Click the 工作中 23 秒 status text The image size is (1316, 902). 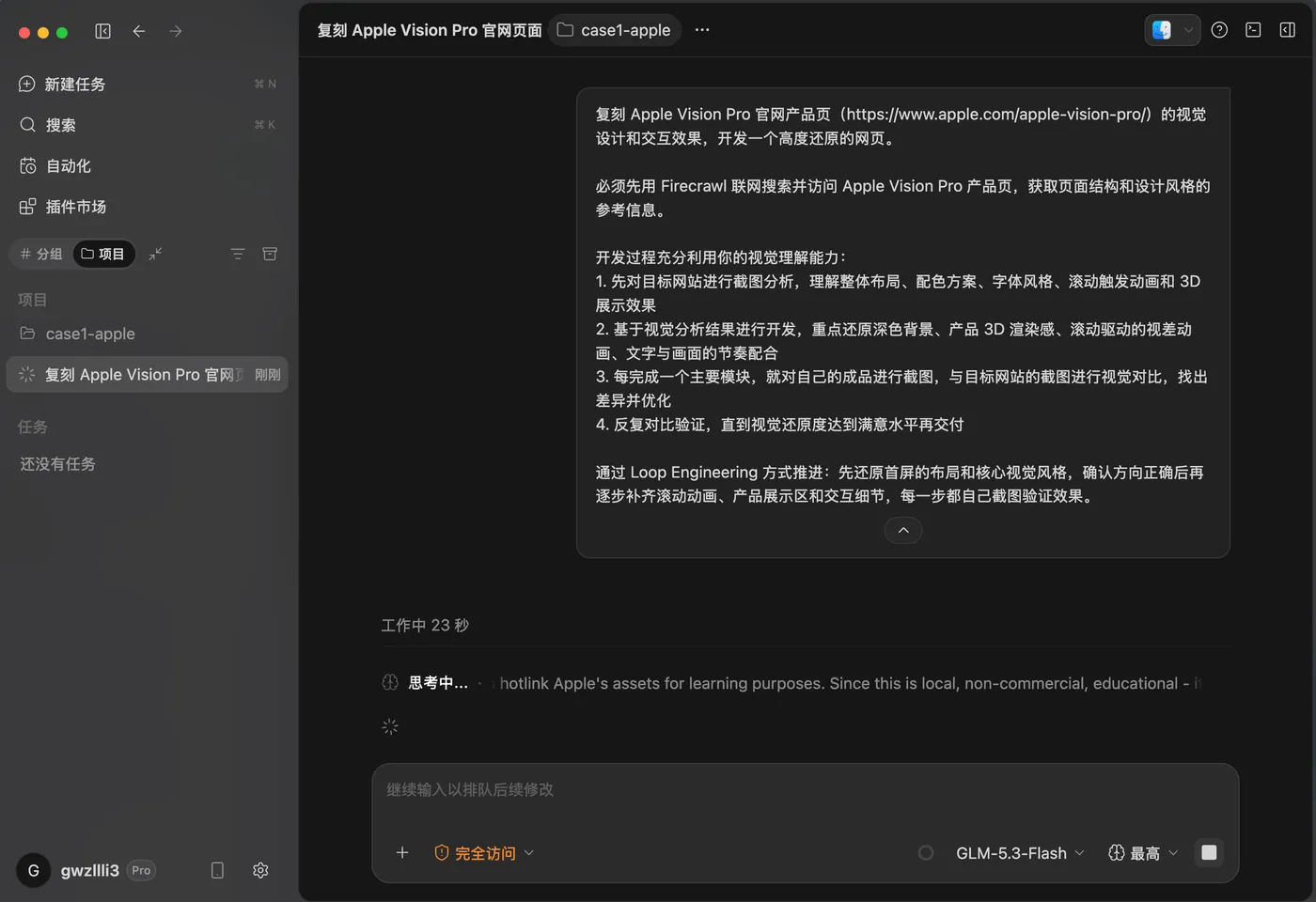coord(425,625)
